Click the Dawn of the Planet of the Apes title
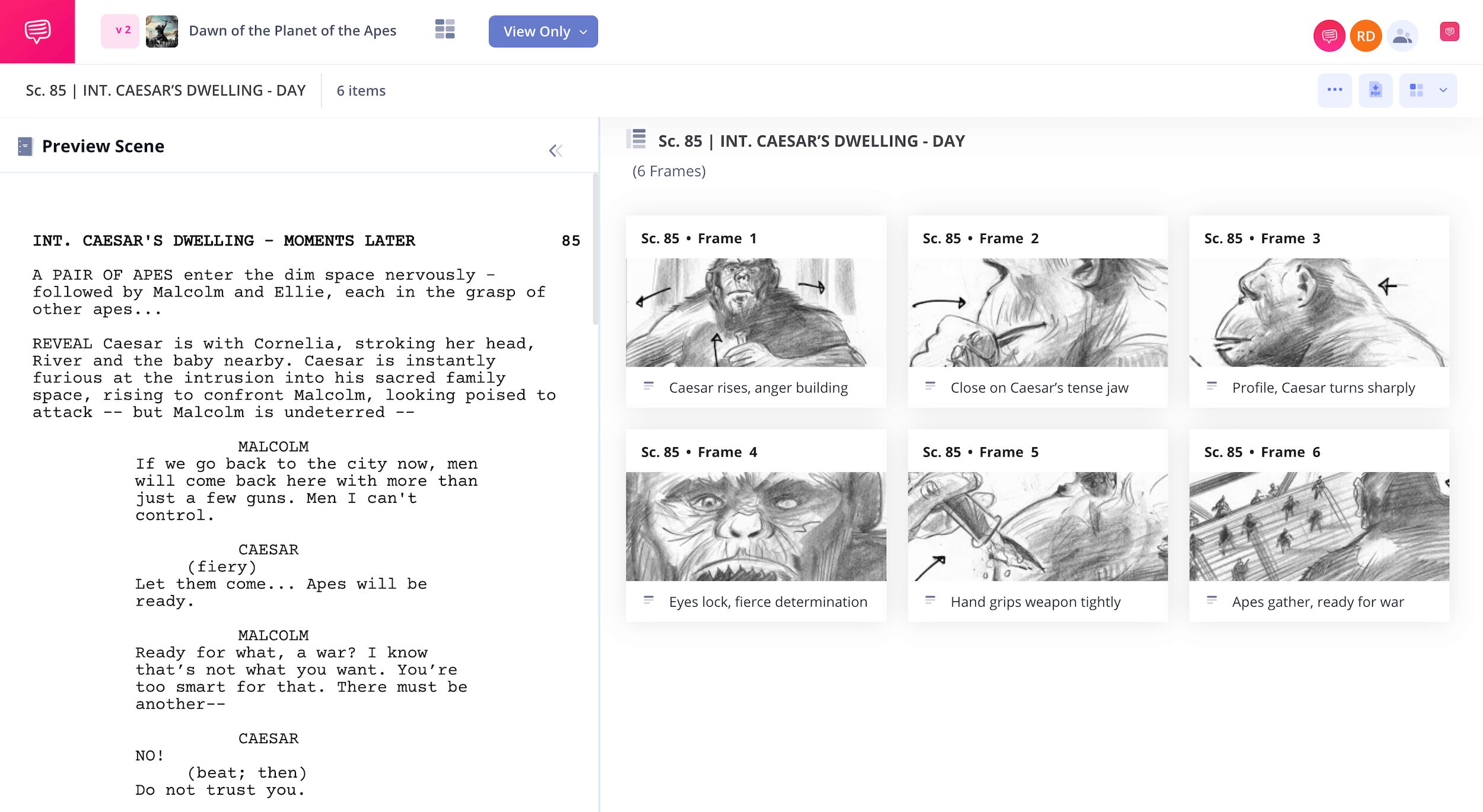The height and width of the screenshot is (812, 1483). pos(292,31)
